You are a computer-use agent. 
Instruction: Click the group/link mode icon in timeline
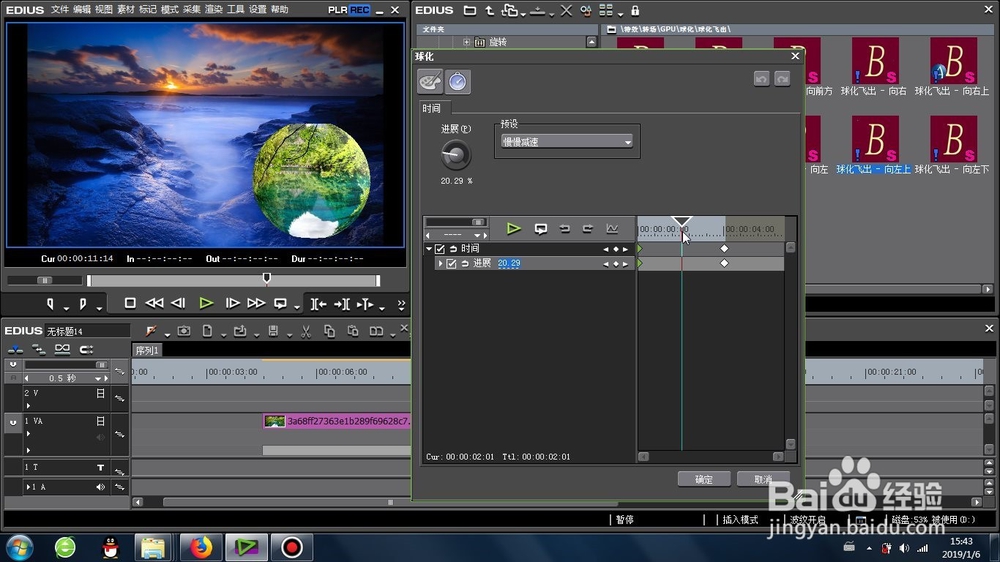click(x=62, y=349)
